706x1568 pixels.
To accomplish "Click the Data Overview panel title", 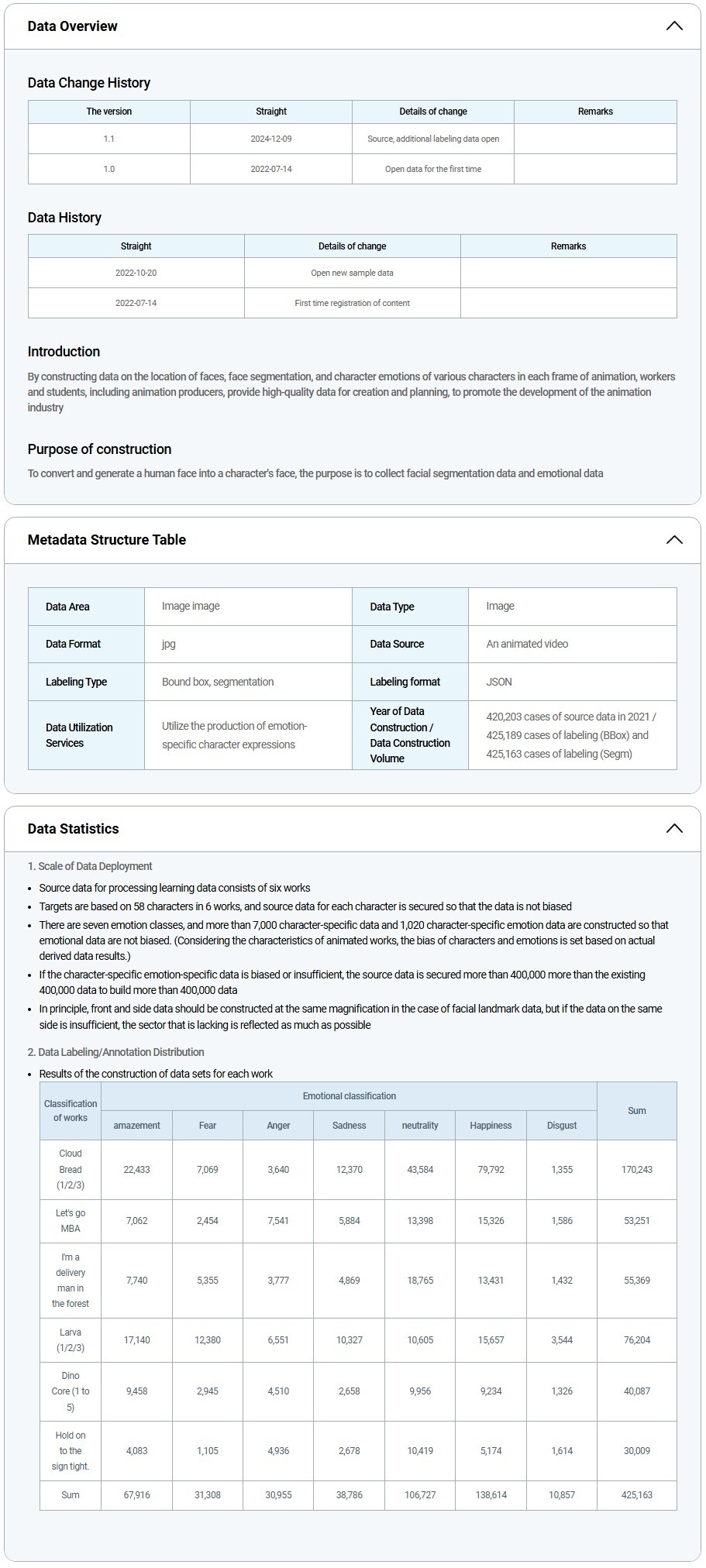I will (x=73, y=26).
